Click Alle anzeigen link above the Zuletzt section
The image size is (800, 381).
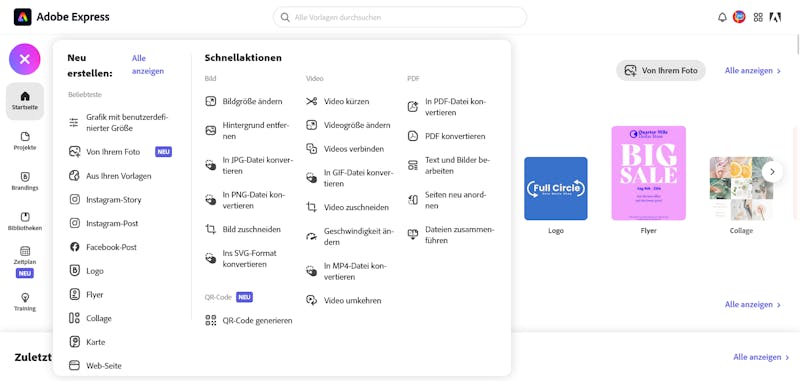[753, 304]
